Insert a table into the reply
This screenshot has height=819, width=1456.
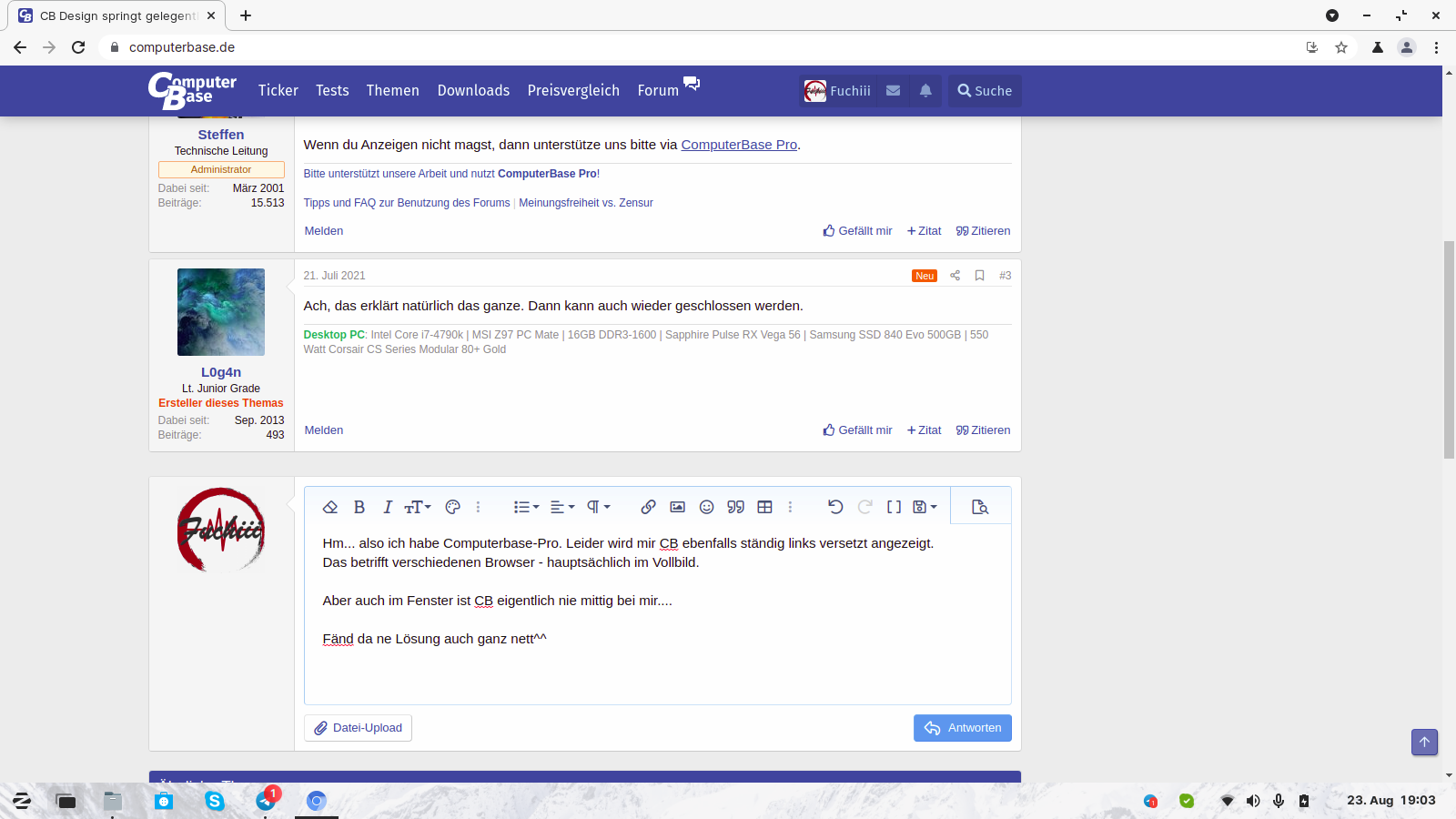[x=764, y=507]
